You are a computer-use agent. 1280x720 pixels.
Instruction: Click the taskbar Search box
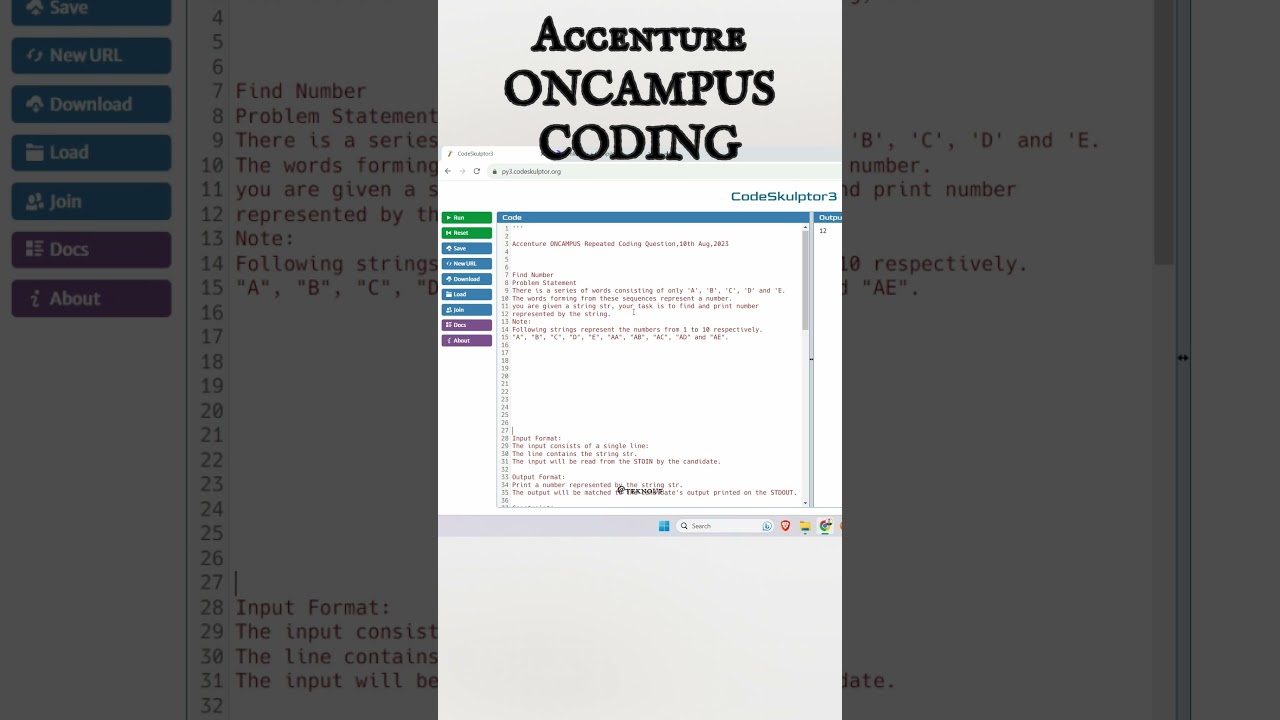[x=725, y=526]
